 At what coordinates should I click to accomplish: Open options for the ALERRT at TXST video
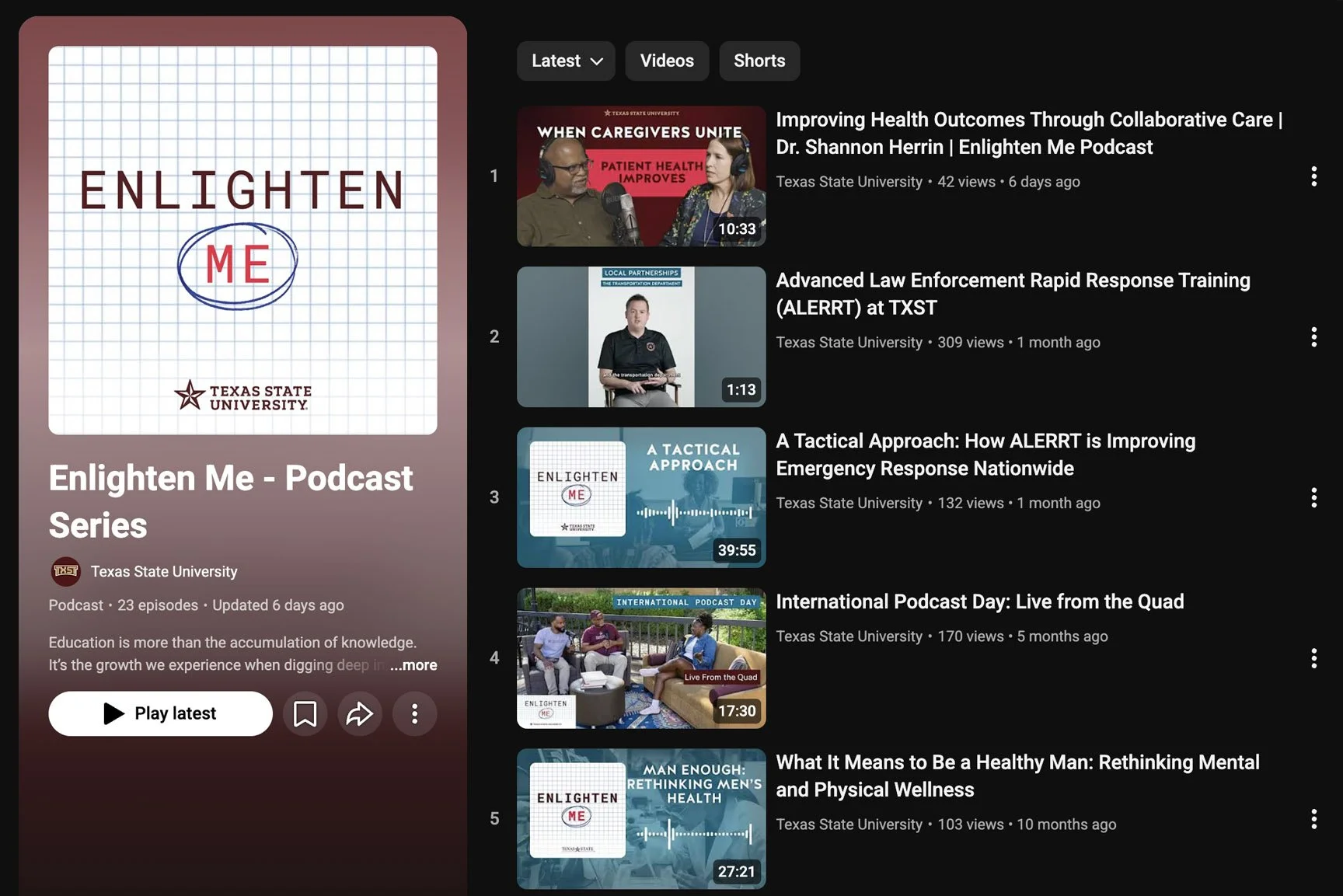1313,337
